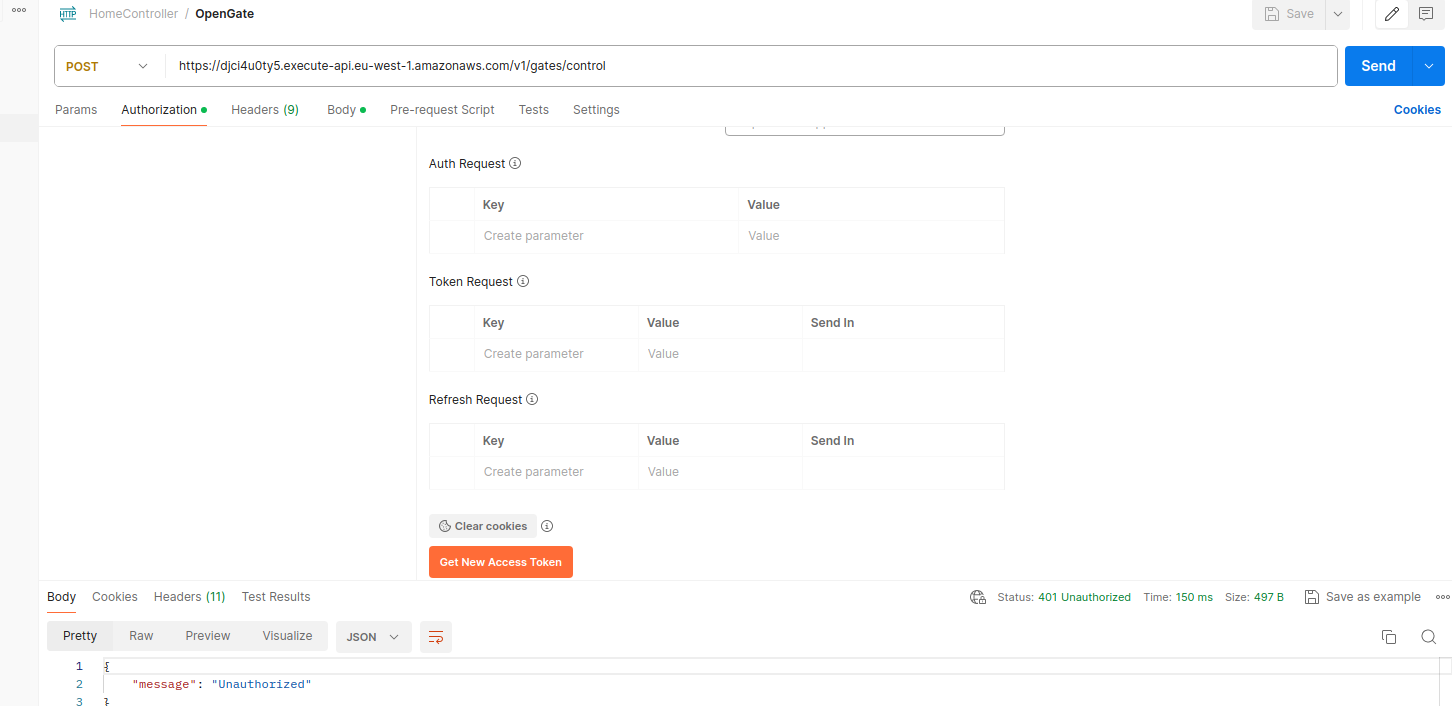The image size is (1452, 706).
Task: Click the Token Request info icon
Action: pyautogui.click(x=523, y=281)
